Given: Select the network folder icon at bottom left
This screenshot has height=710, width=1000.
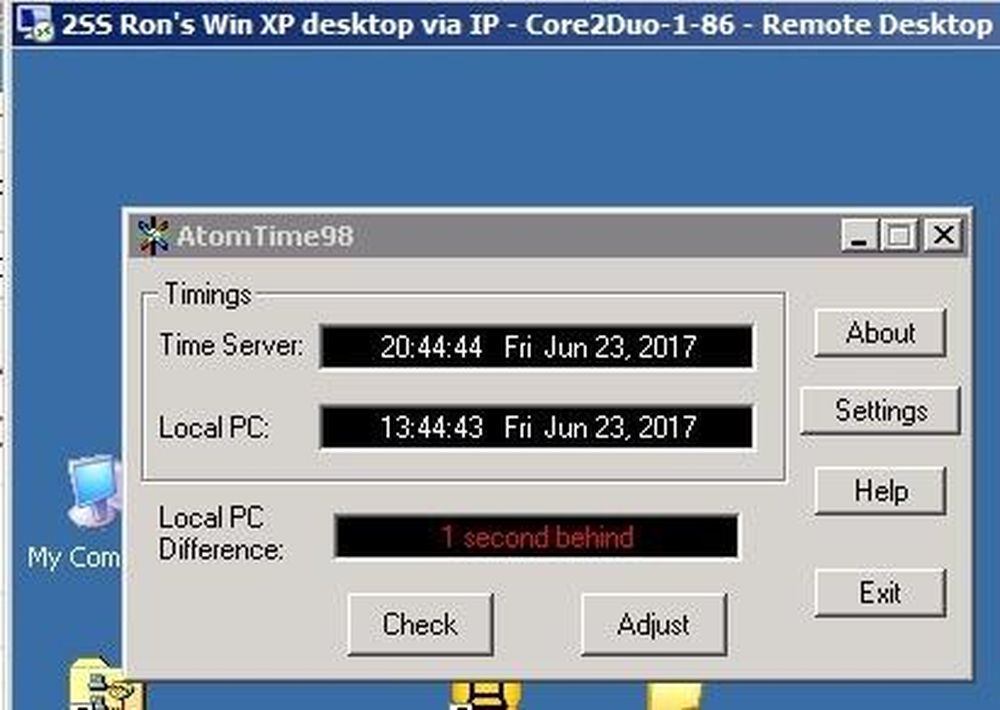Looking at the screenshot, I should point(105,686).
